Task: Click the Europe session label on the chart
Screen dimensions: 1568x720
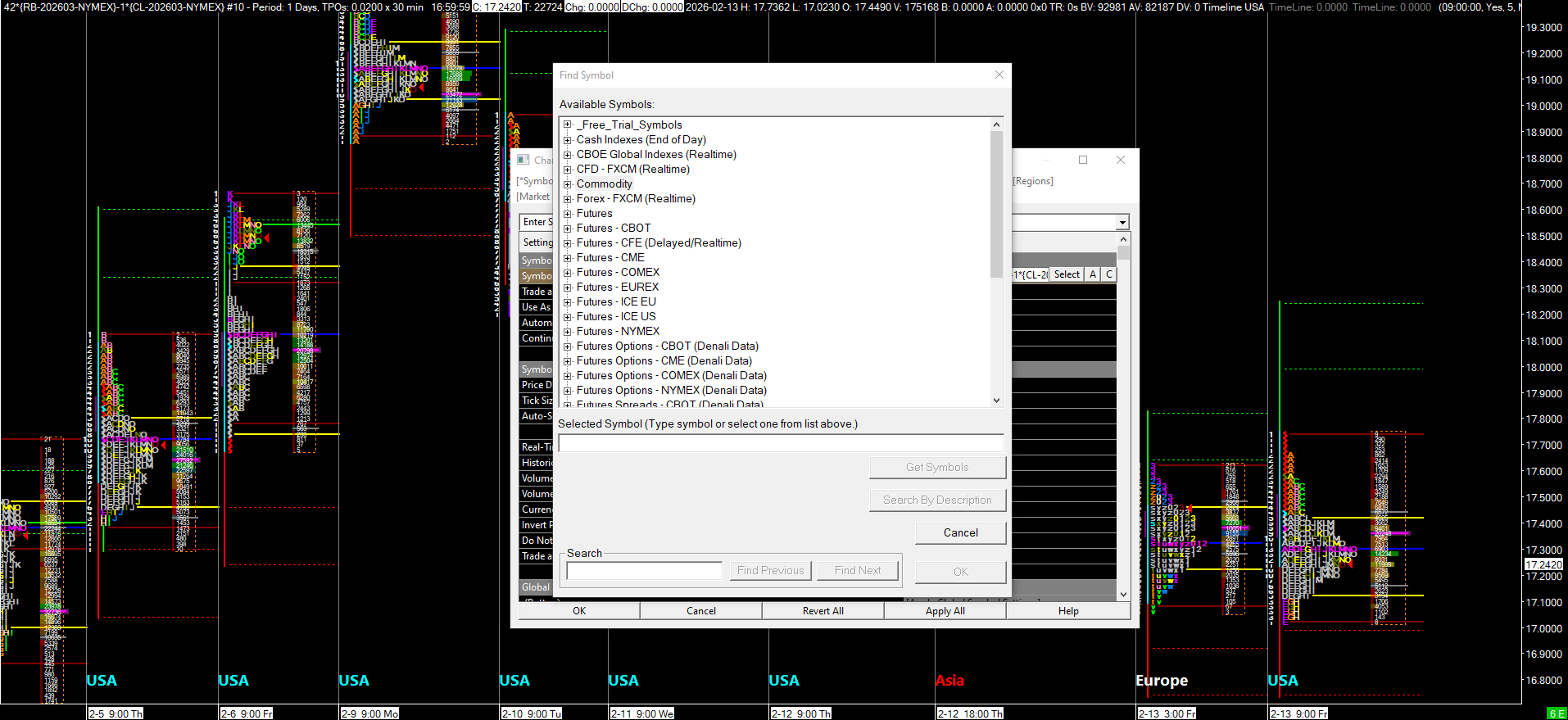Action: coord(1162,681)
